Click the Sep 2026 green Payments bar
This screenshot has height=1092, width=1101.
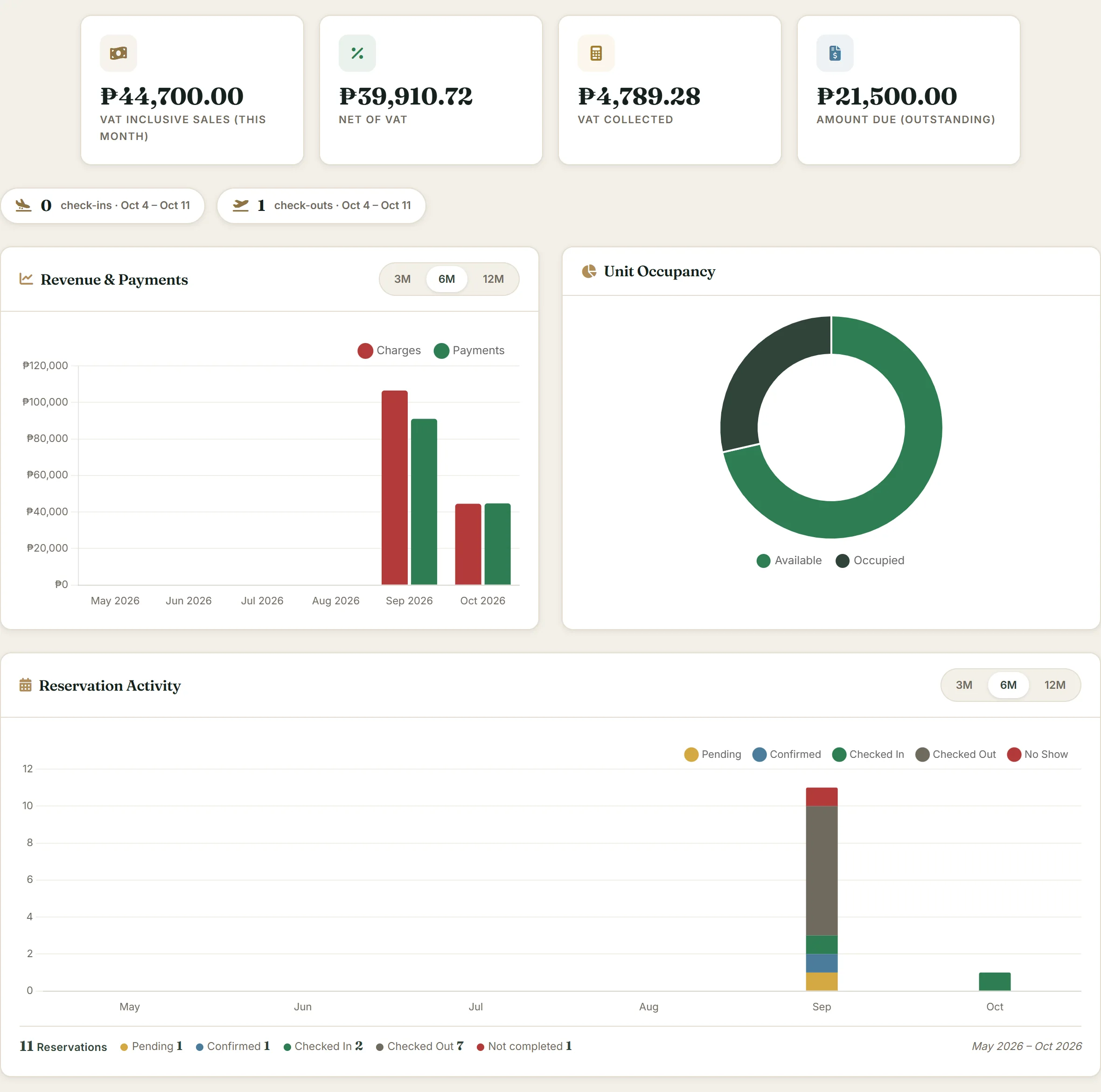point(424,502)
